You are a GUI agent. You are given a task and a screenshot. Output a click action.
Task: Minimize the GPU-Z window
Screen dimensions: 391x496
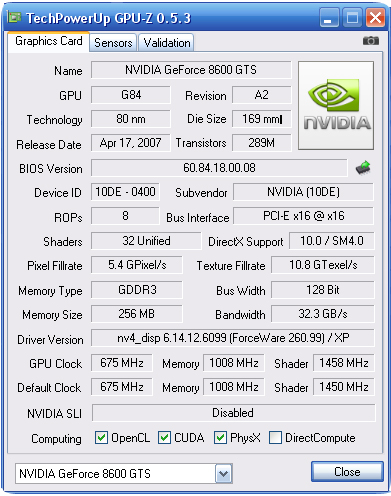(329, 17)
